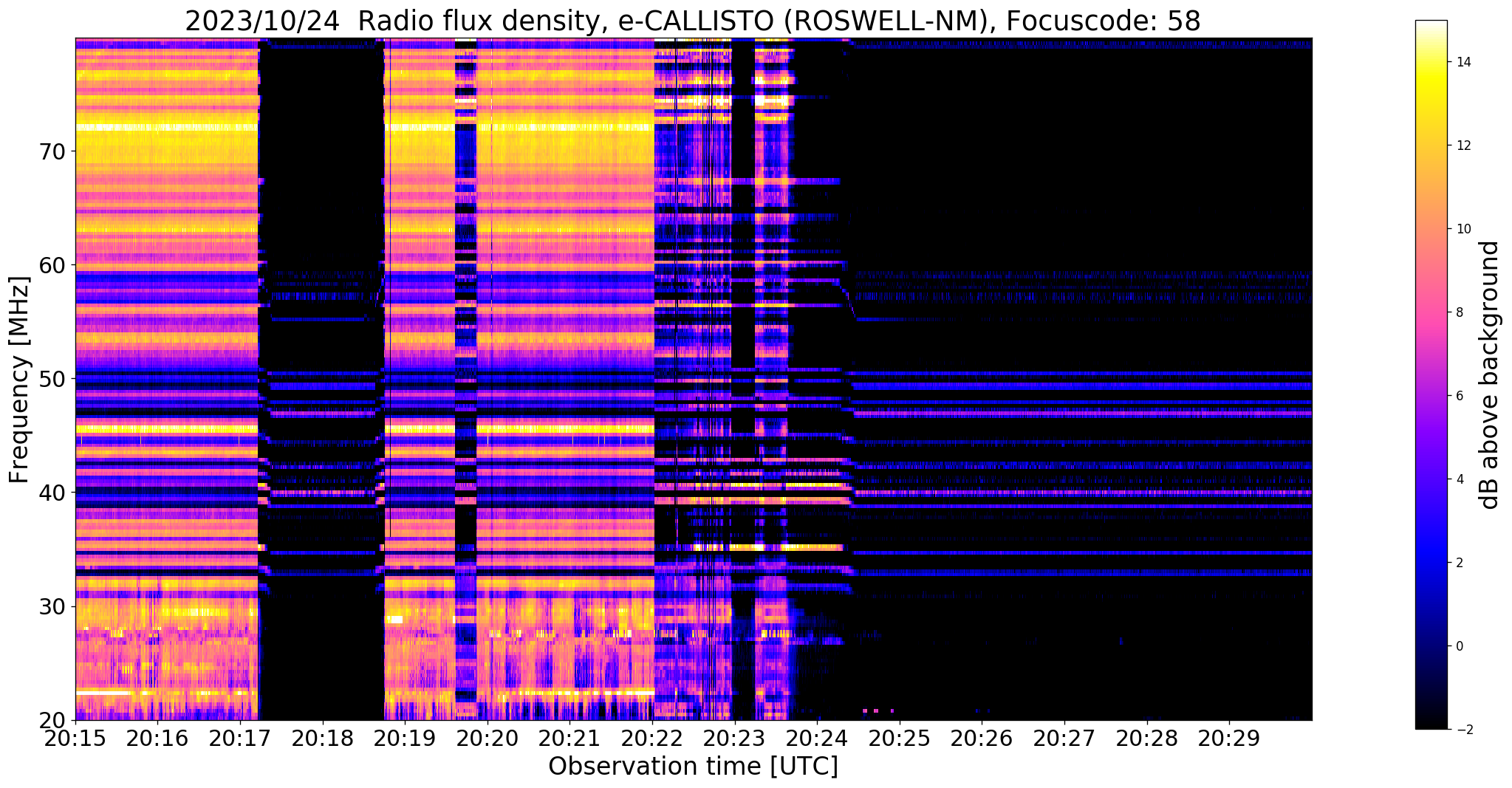1512x788 pixels.
Task: Click the 20:17 time tick label
Action: coord(241,739)
